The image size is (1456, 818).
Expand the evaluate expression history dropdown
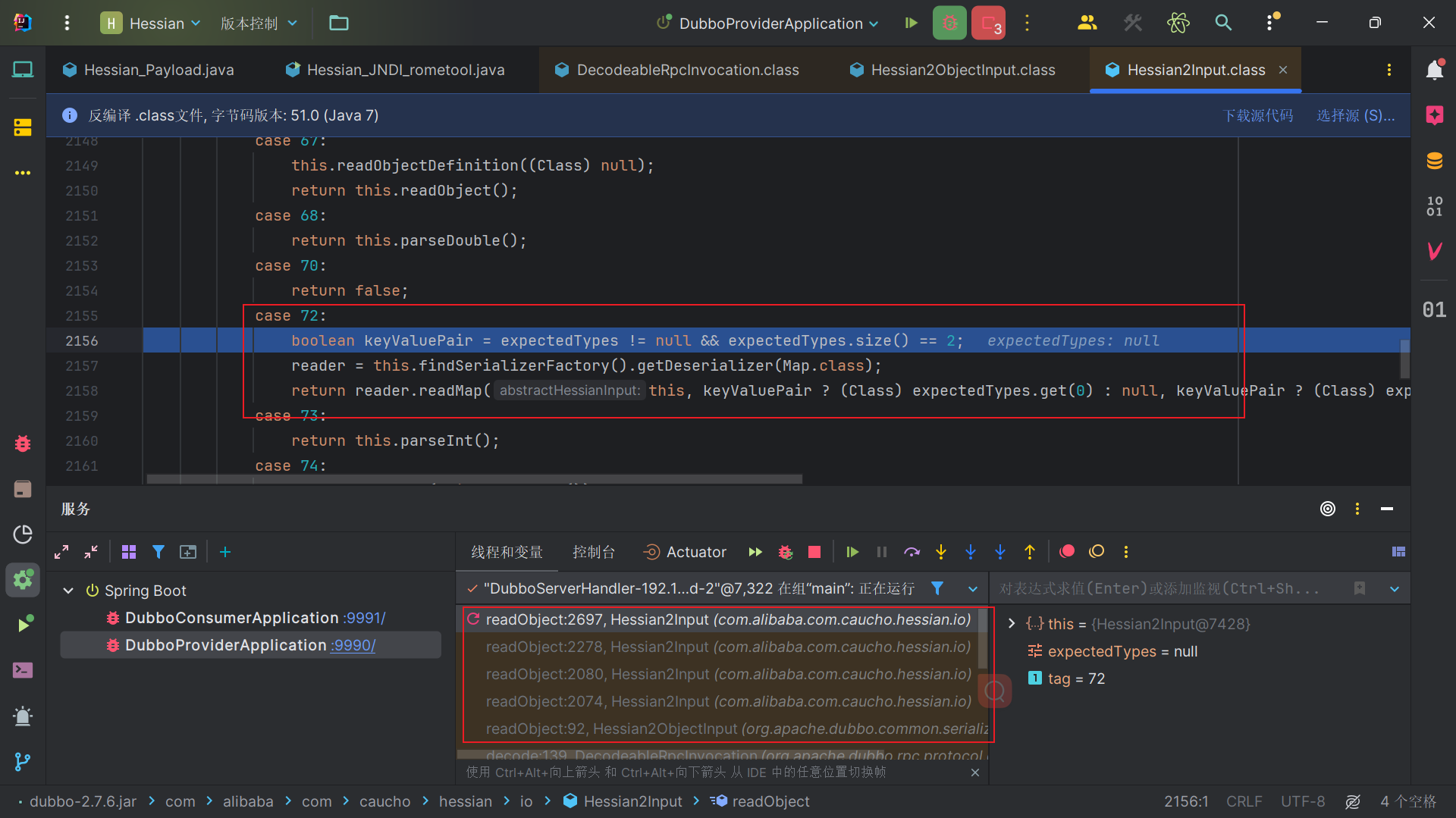click(x=1394, y=588)
